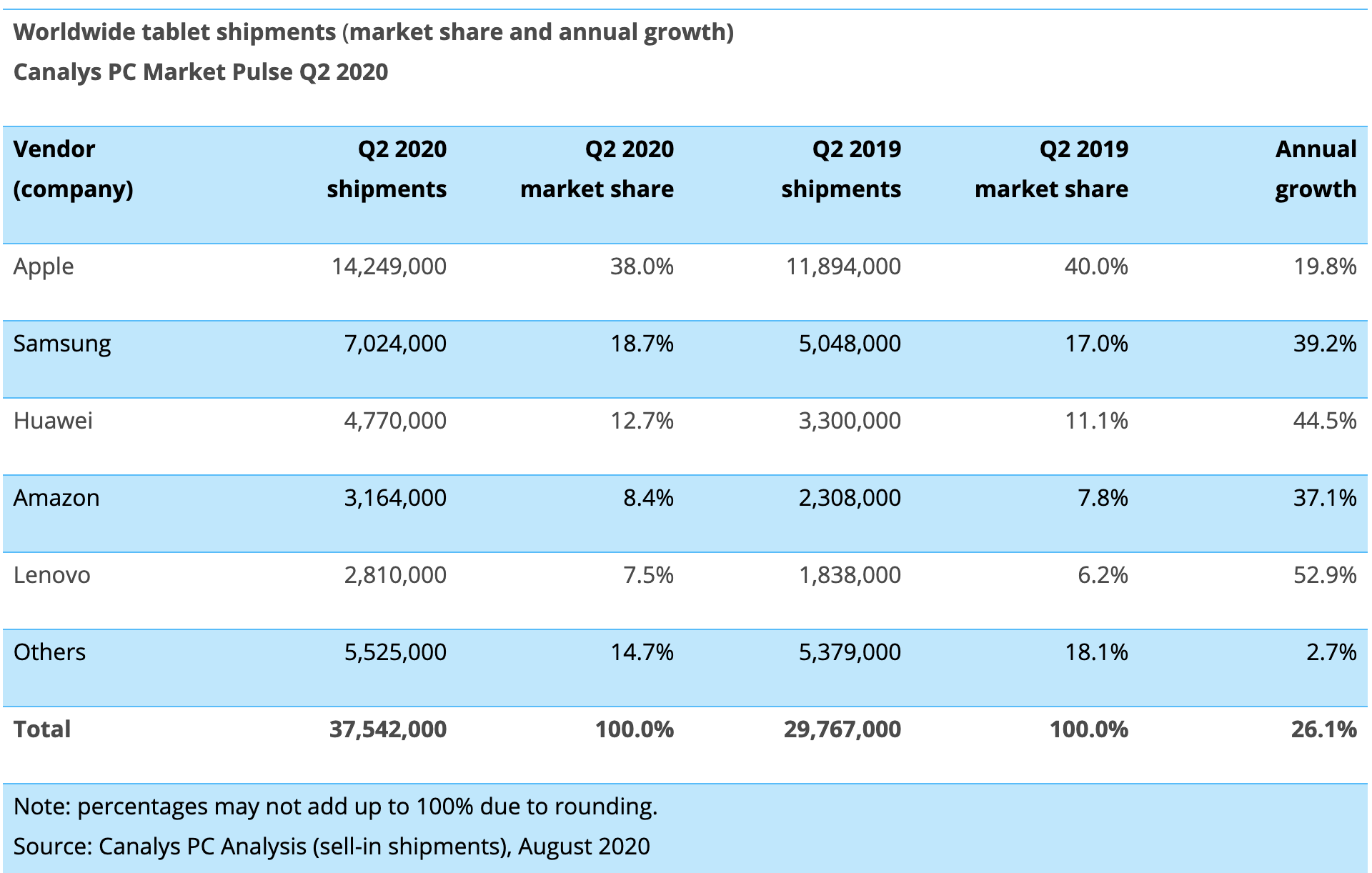
Task: Click Samsung's 5,048,000 shipments value
Action: tap(850, 344)
